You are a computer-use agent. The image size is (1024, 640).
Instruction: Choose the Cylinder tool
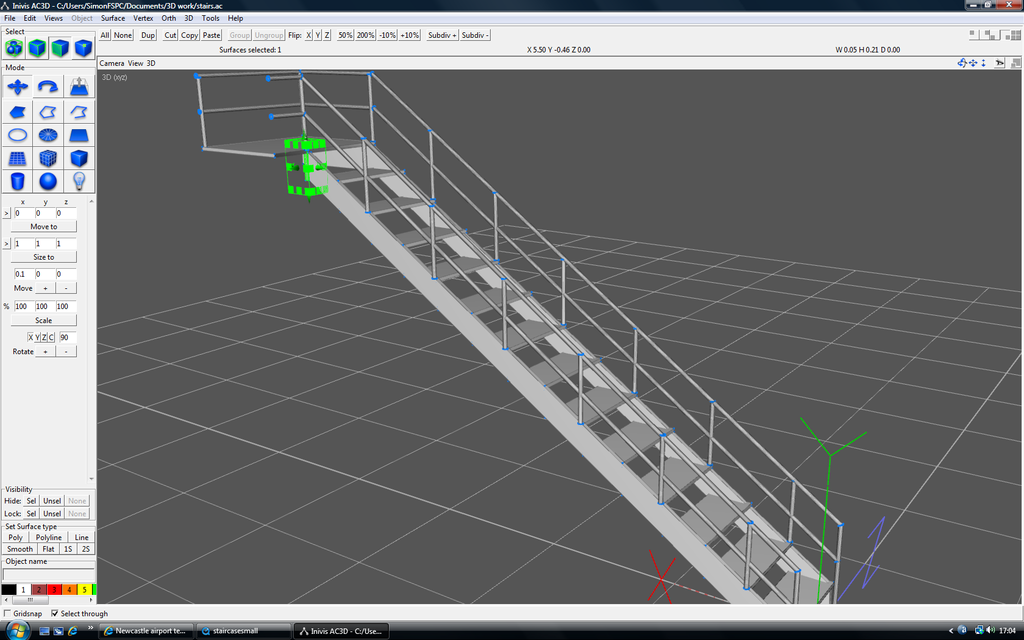[x=18, y=181]
